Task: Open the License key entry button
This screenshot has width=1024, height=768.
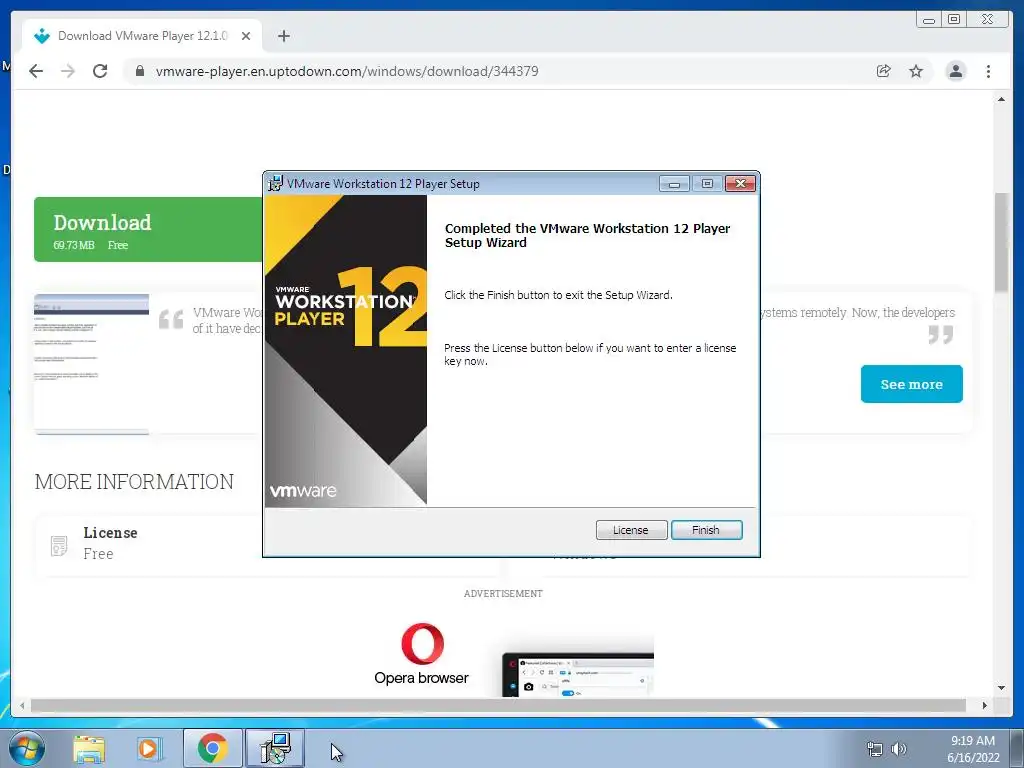Action: [631, 530]
